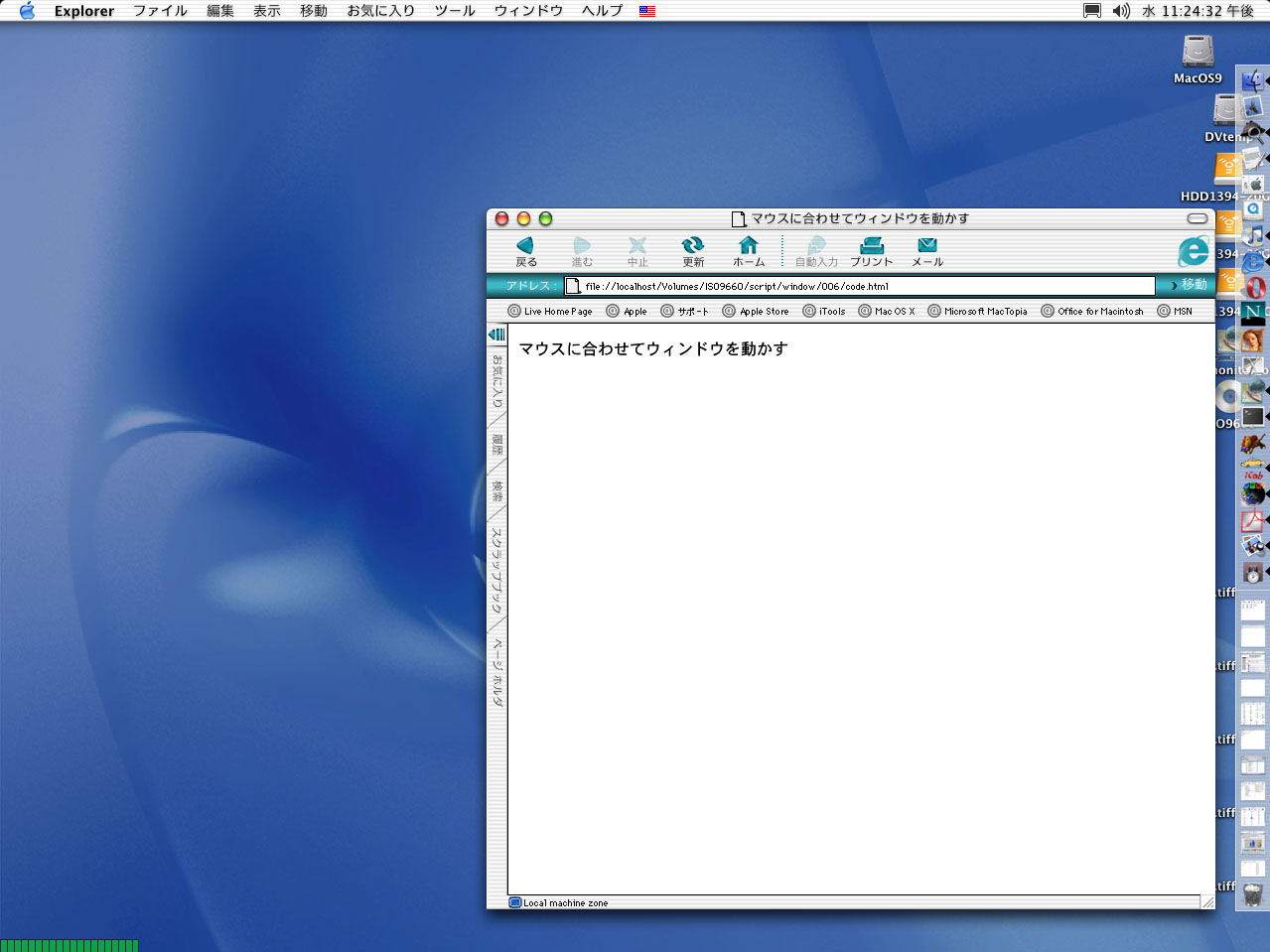Launch Netscape from the Dock
The height and width of the screenshot is (952, 1270).
1253,313
